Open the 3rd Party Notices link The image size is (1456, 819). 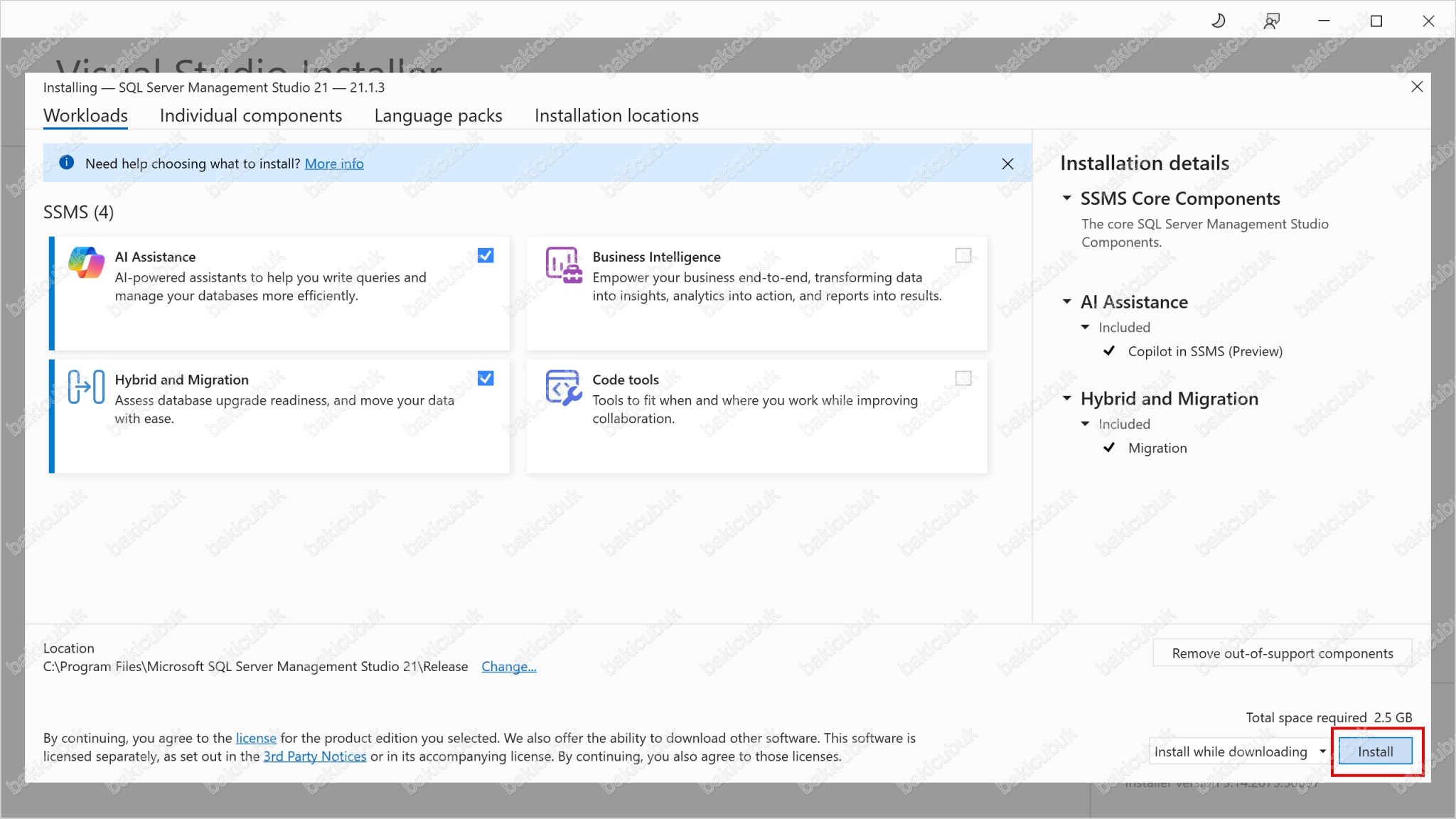[315, 756]
